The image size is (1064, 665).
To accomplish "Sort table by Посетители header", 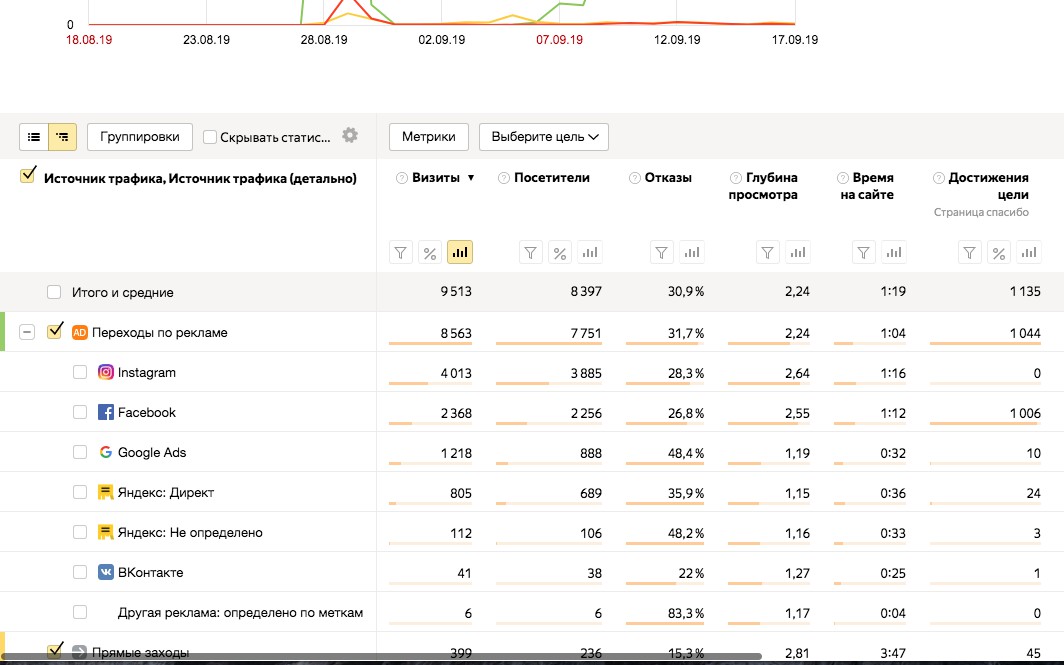I will 551,178.
